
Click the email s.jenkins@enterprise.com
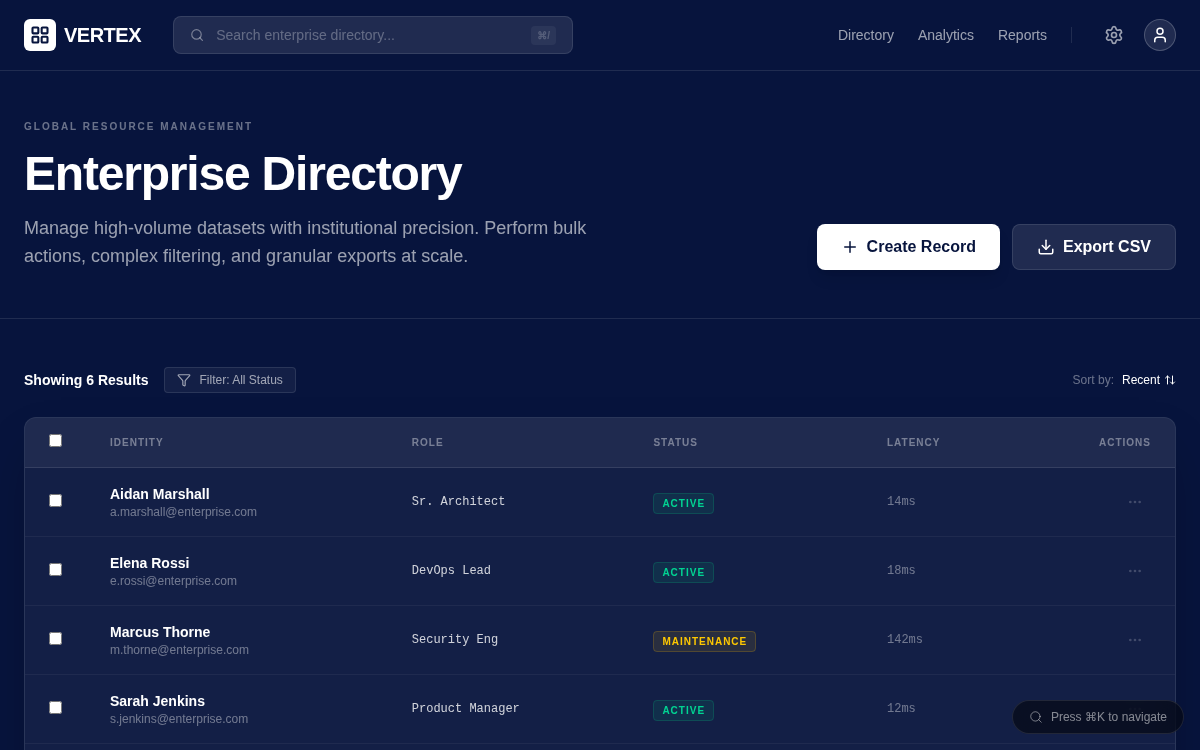tap(179, 719)
